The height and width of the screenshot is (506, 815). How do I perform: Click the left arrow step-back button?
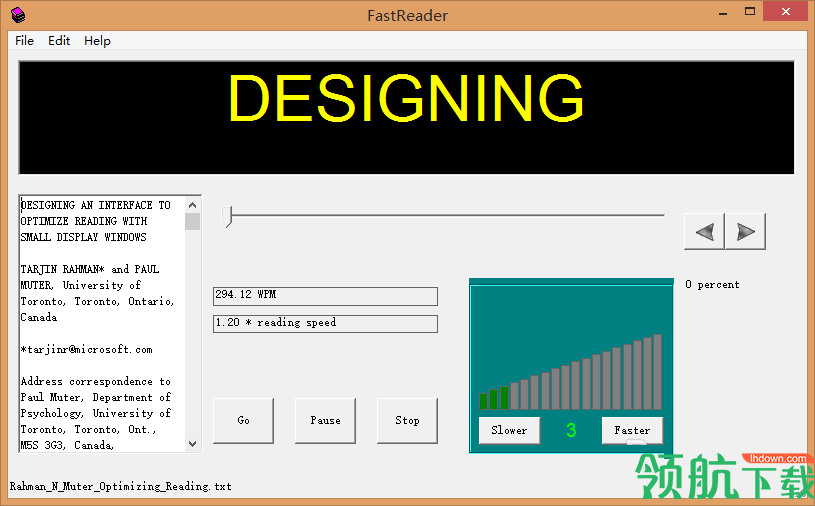(x=704, y=231)
